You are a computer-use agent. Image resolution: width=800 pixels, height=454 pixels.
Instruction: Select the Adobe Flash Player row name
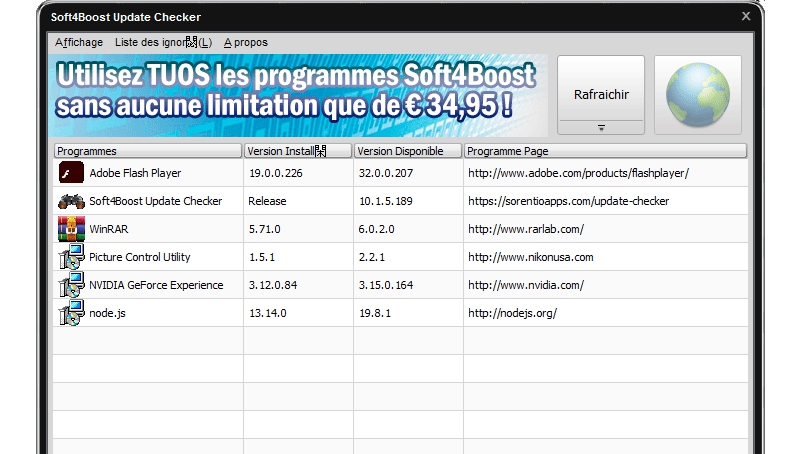(135, 173)
